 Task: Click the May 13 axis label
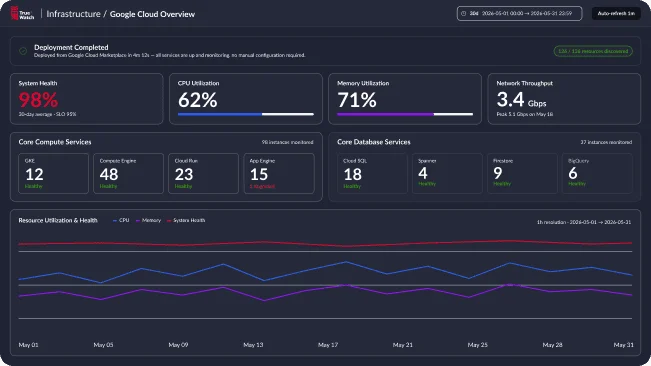pyautogui.click(x=253, y=345)
